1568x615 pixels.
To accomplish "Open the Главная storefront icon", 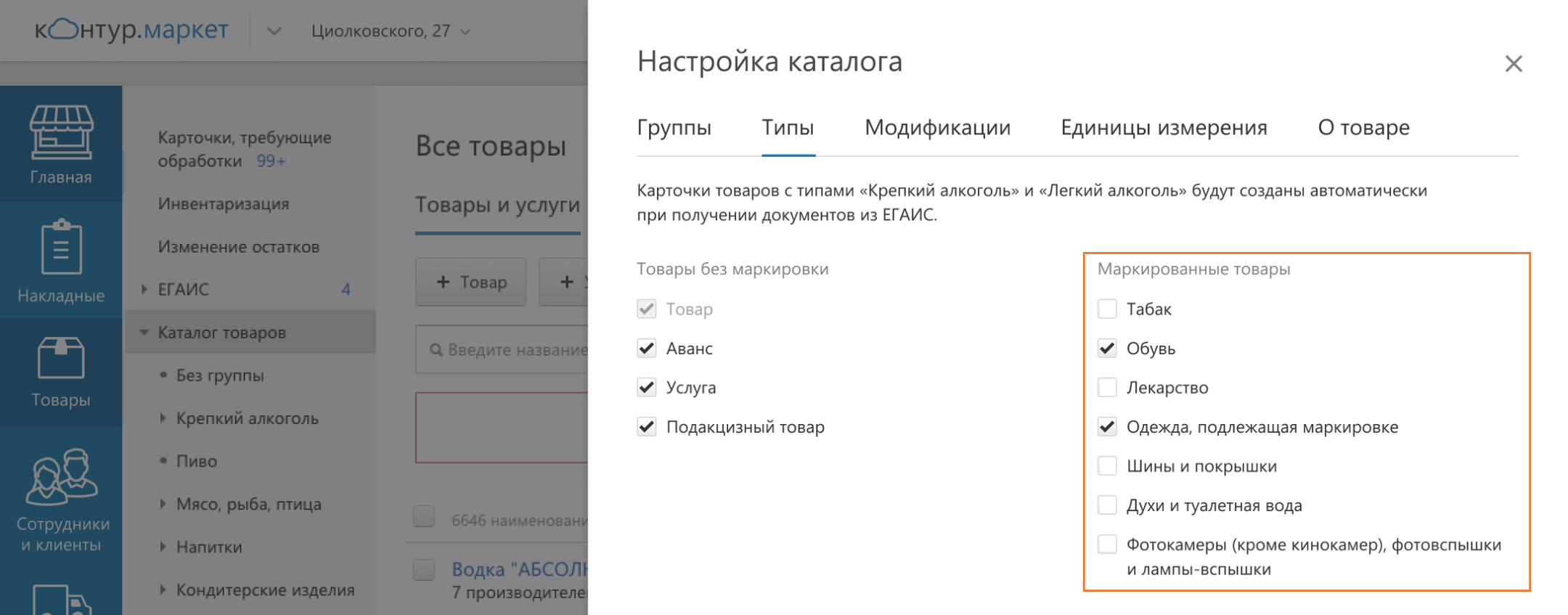I will coord(61,132).
